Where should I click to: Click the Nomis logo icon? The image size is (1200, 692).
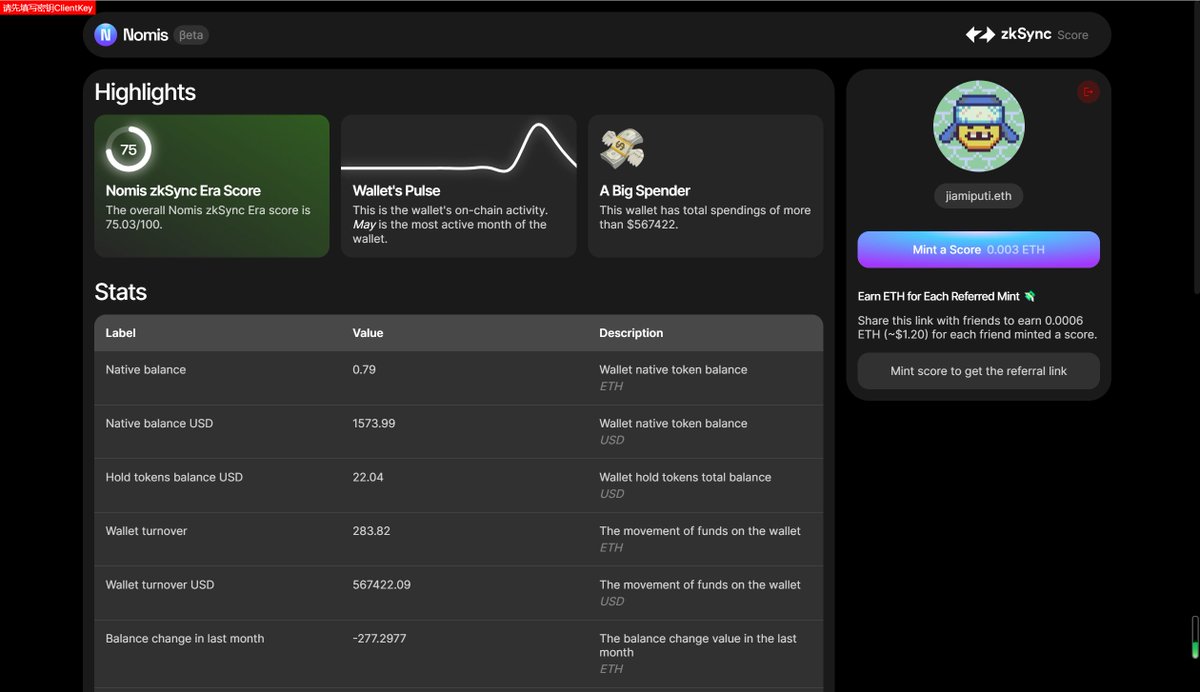pyautogui.click(x=105, y=35)
